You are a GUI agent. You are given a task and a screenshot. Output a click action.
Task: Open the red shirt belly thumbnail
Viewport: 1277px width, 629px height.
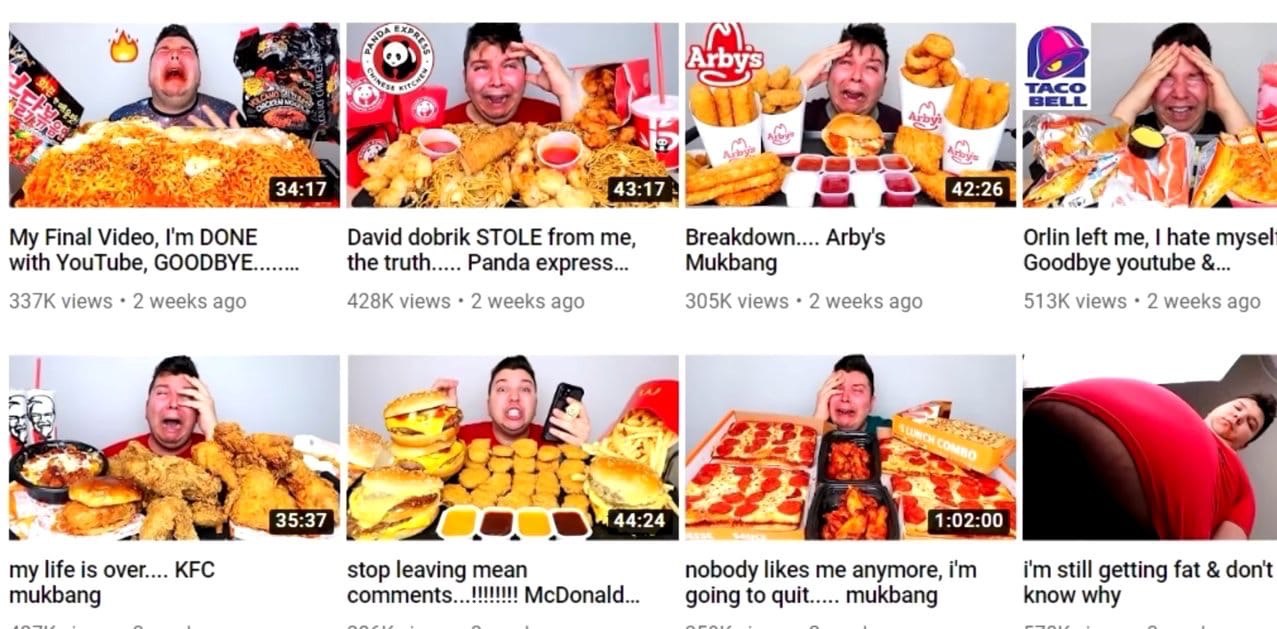coord(1150,447)
